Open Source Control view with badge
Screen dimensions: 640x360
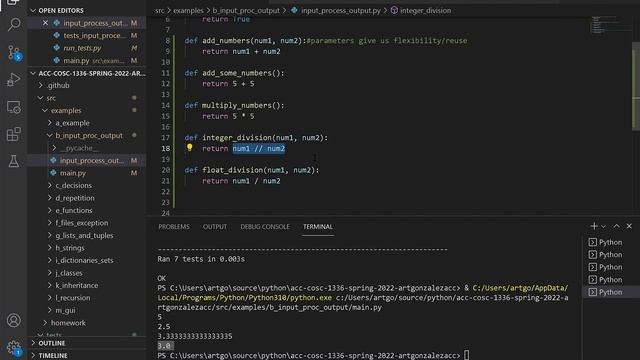[x=14, y=52]
